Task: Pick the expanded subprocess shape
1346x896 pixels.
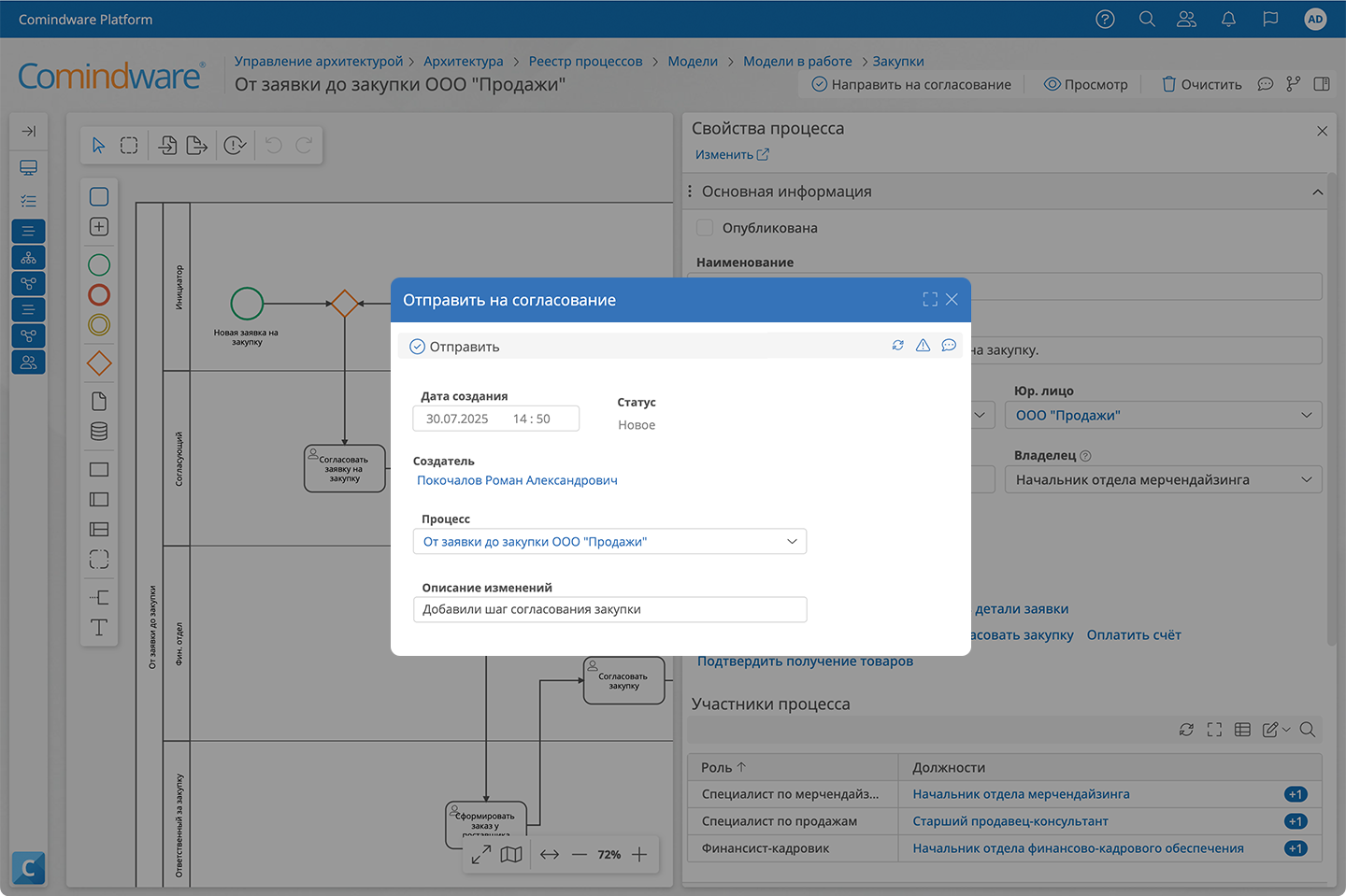Action: point(99,226)
